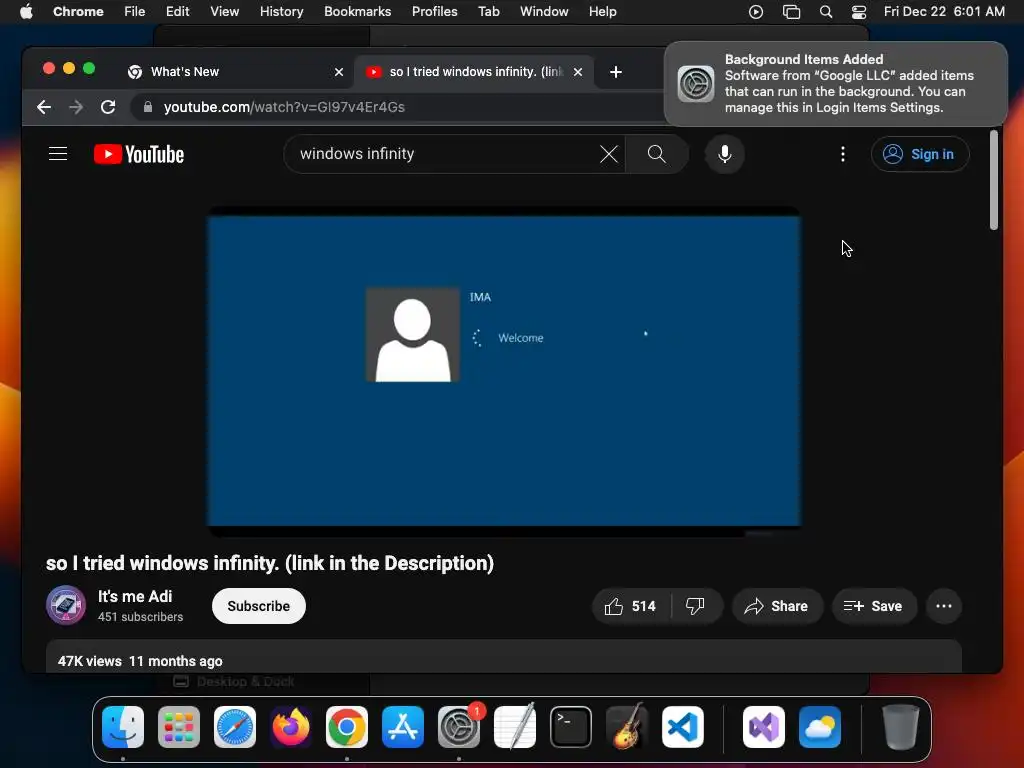Dislike the video with thumbs down
This screenshot has height=768, width=1024.
pyautogui.click(x=696, y=606)
